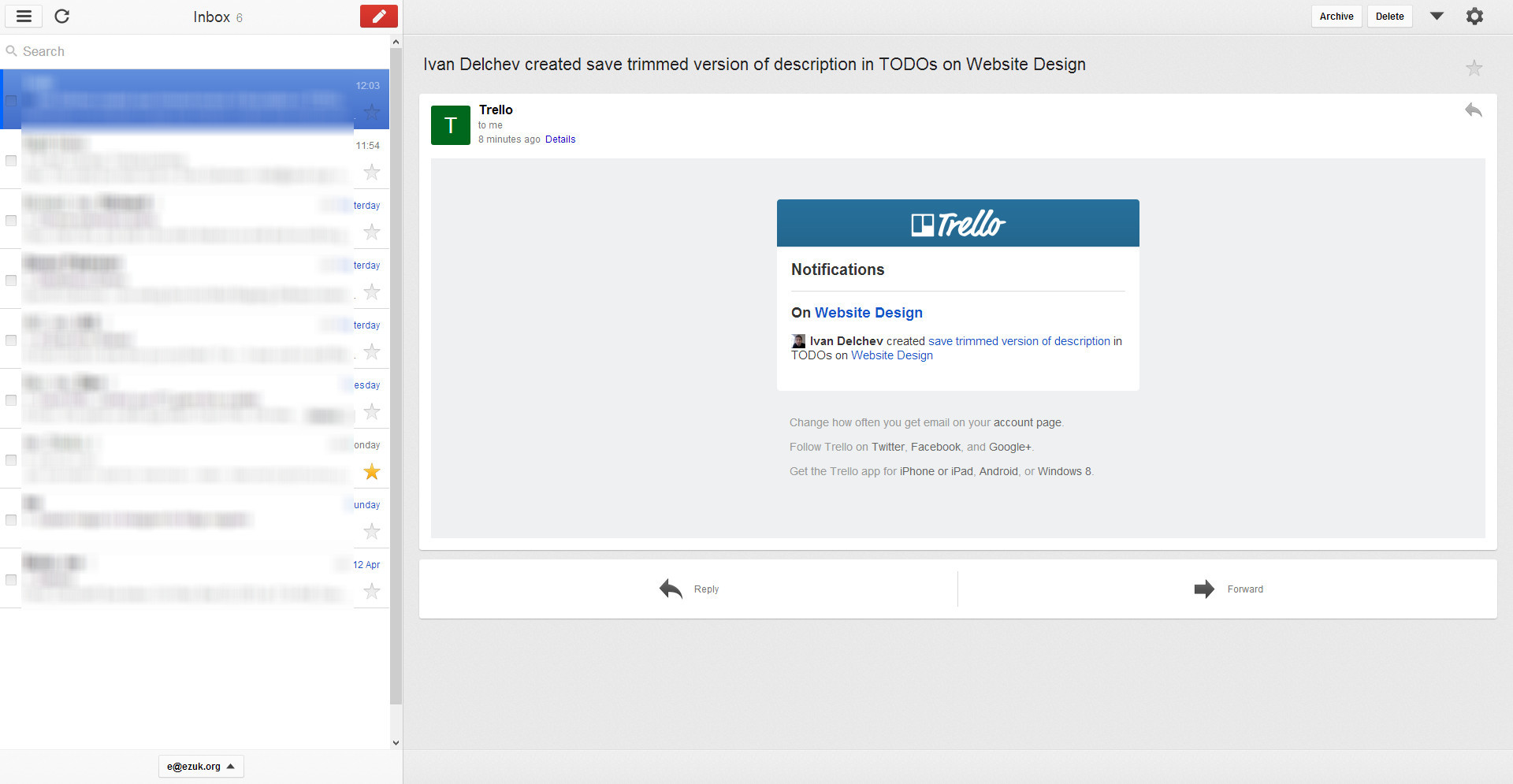
Task: Compose a new email with the red pencil button
Action: (378, 16)
